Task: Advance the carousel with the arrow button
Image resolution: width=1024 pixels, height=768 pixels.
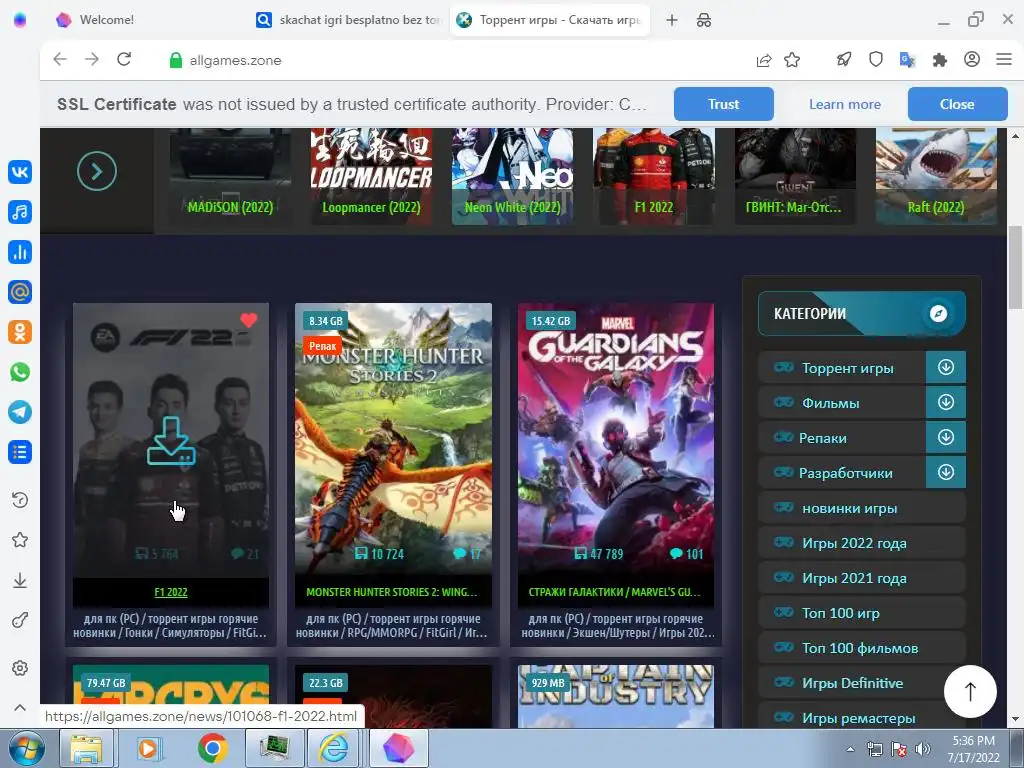Action: [97, 171]
